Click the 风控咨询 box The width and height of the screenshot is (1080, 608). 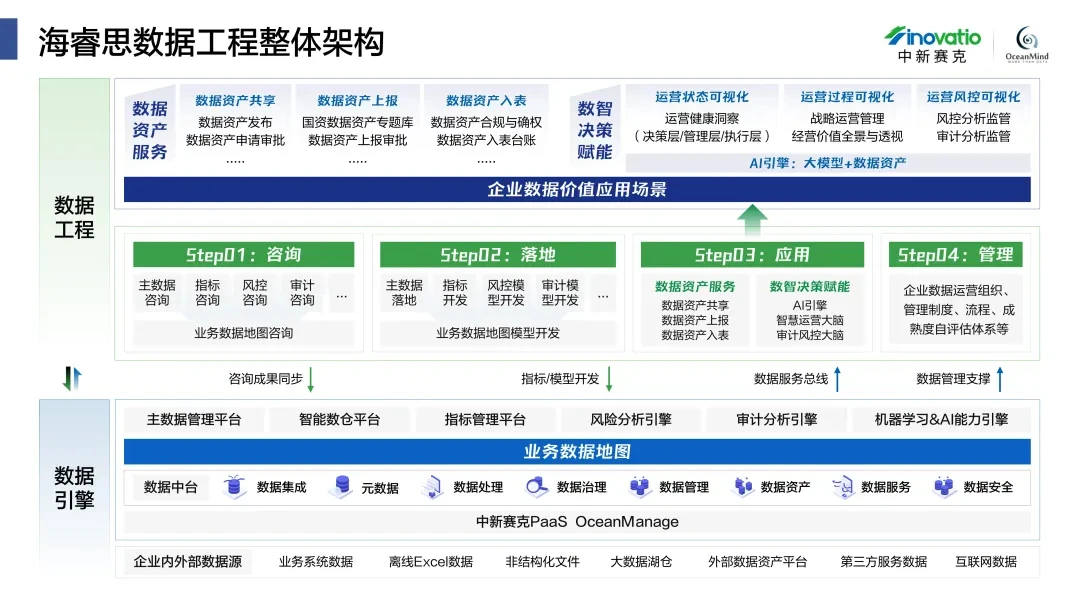pyautogui.click(x=255, y=293)
